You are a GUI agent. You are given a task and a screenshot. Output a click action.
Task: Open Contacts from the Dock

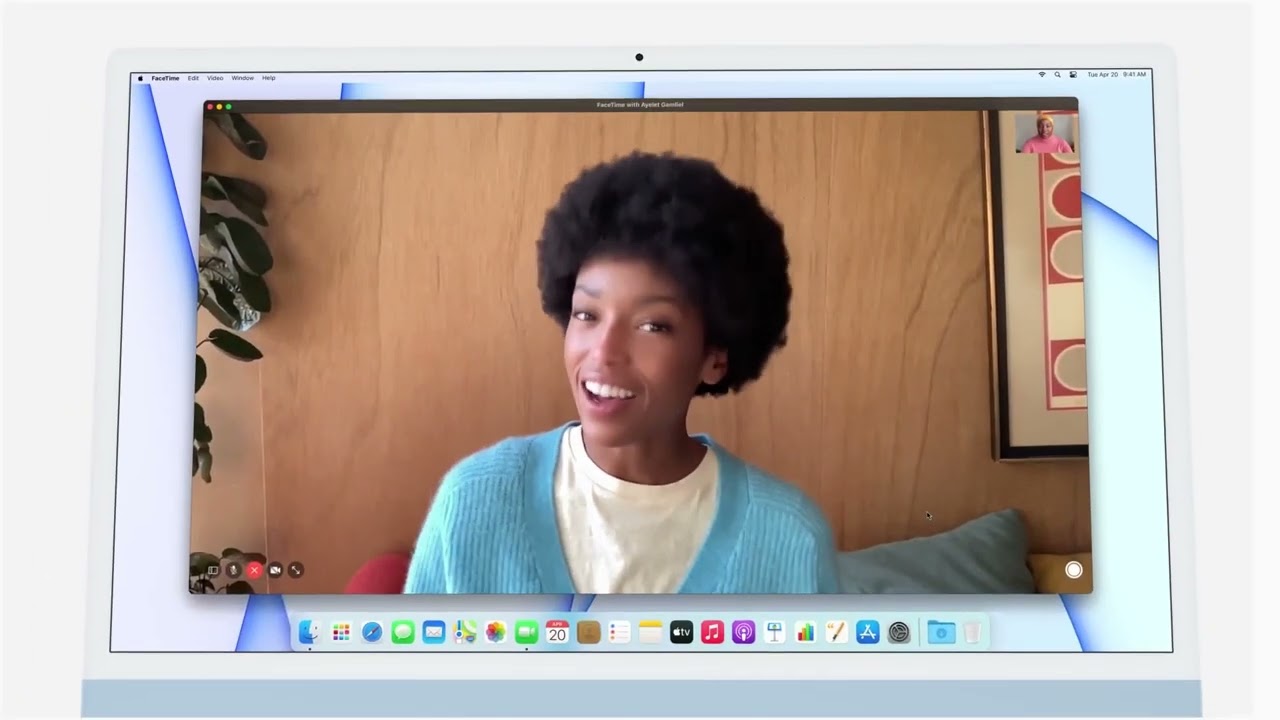589,632
